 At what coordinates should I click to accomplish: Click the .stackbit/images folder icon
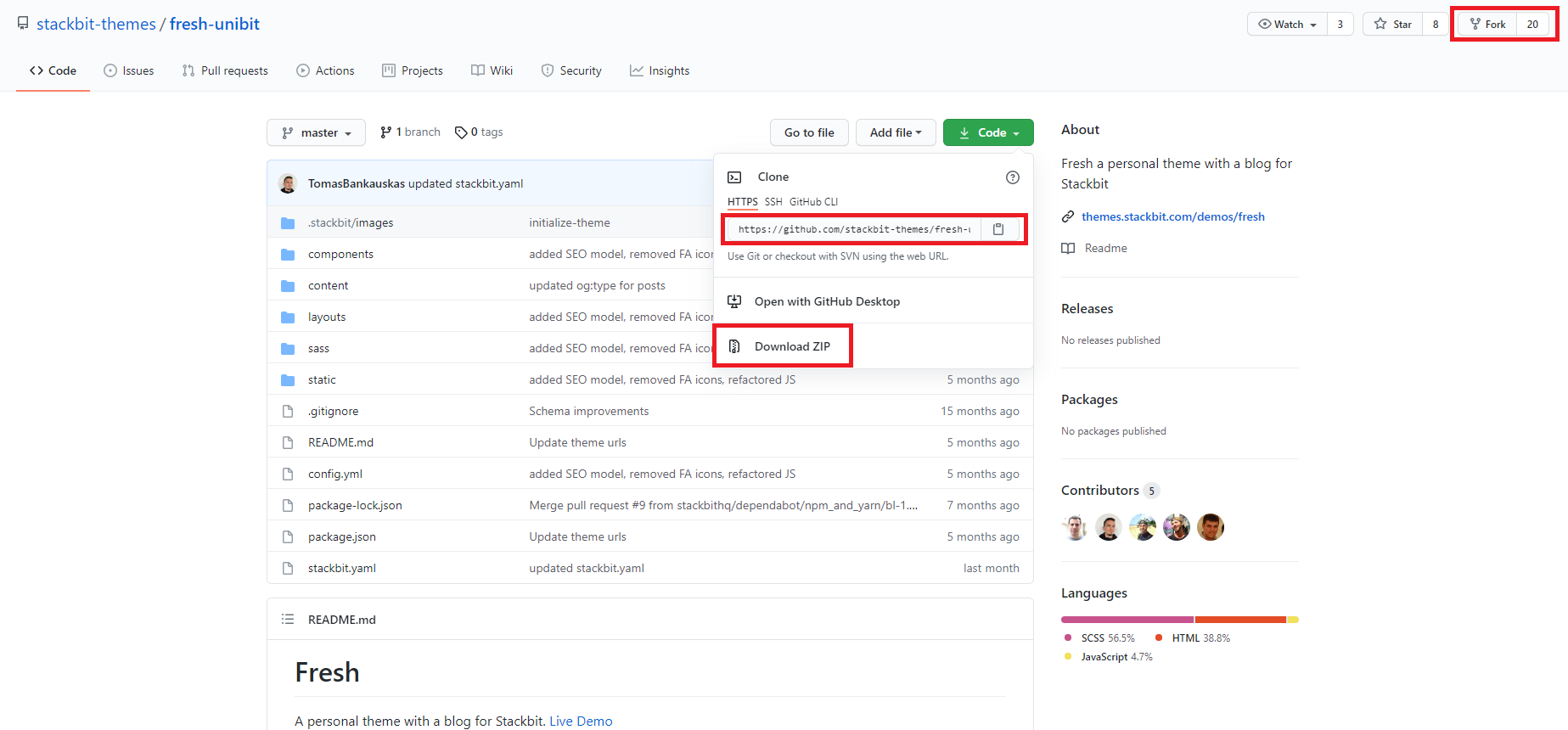(288, 223)
